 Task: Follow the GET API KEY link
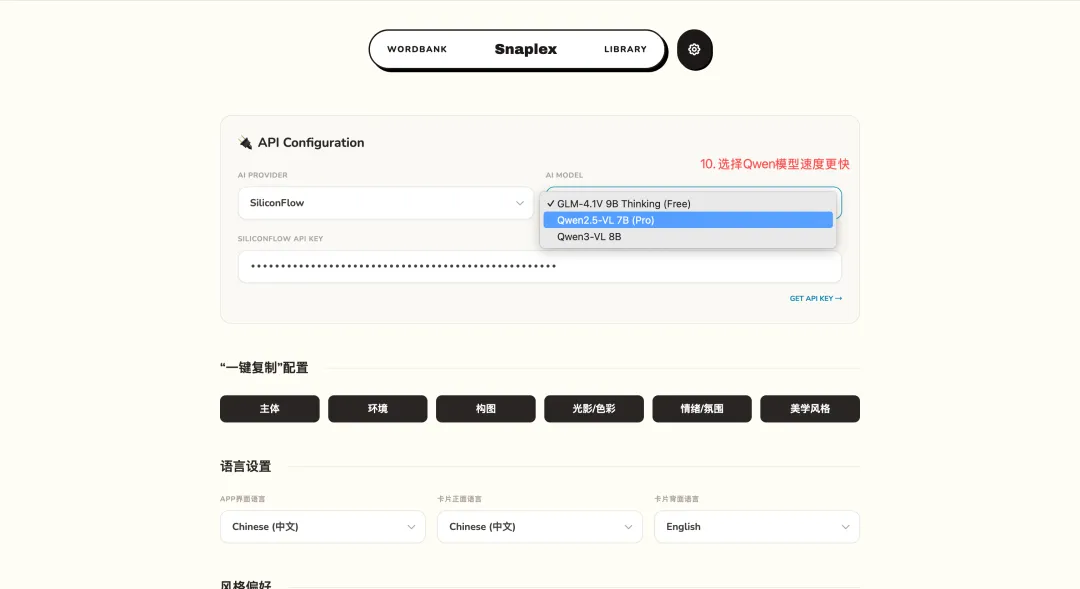pos(816,298)
